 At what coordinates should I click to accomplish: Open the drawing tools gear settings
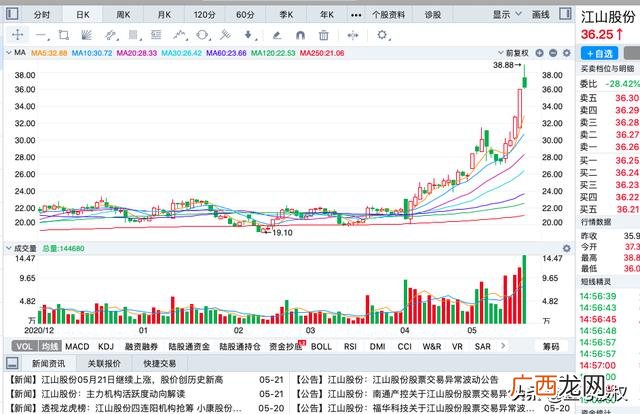coord(382,35)
